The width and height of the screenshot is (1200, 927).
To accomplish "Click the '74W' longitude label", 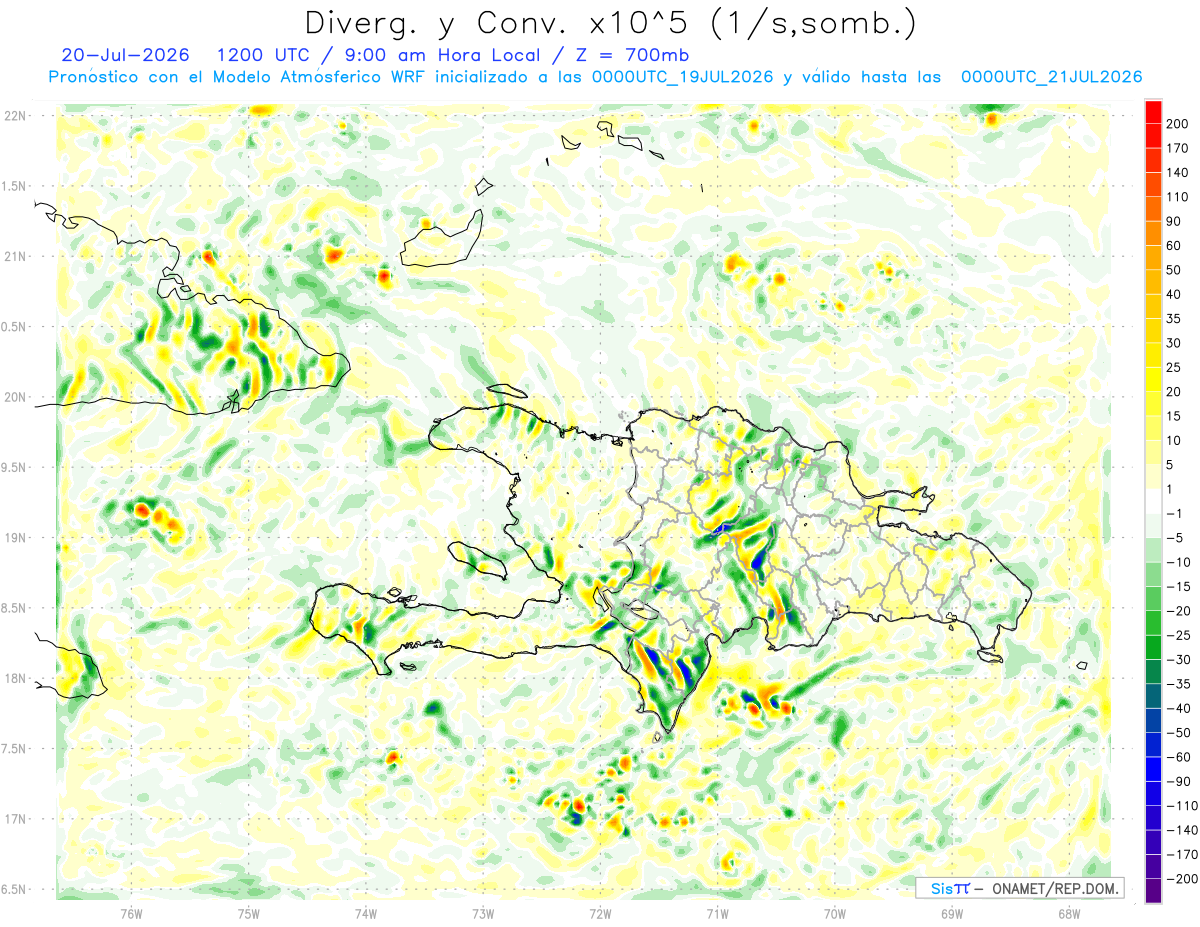I will [365, 914].
